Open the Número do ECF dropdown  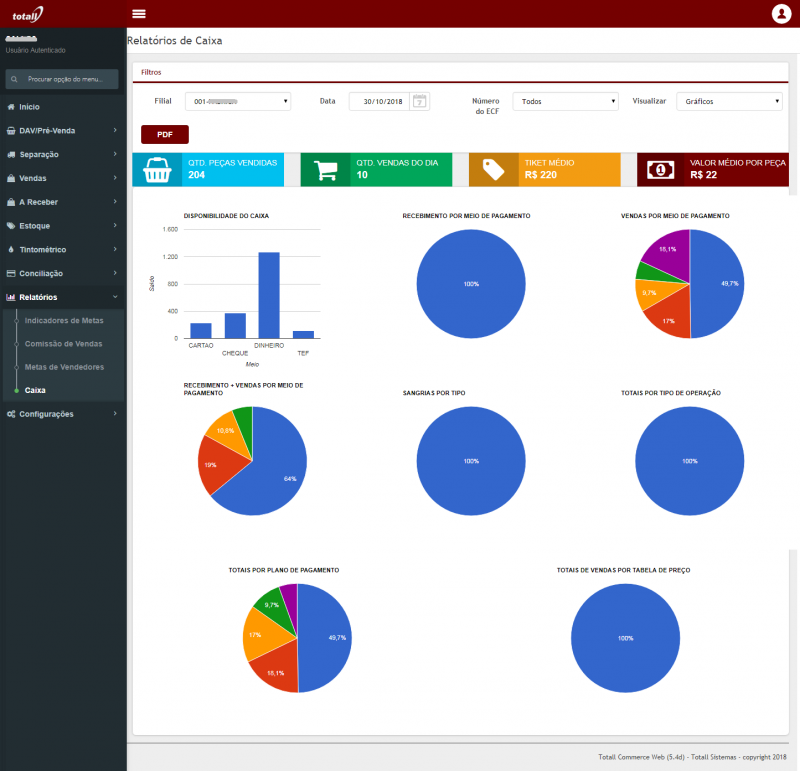565,101
